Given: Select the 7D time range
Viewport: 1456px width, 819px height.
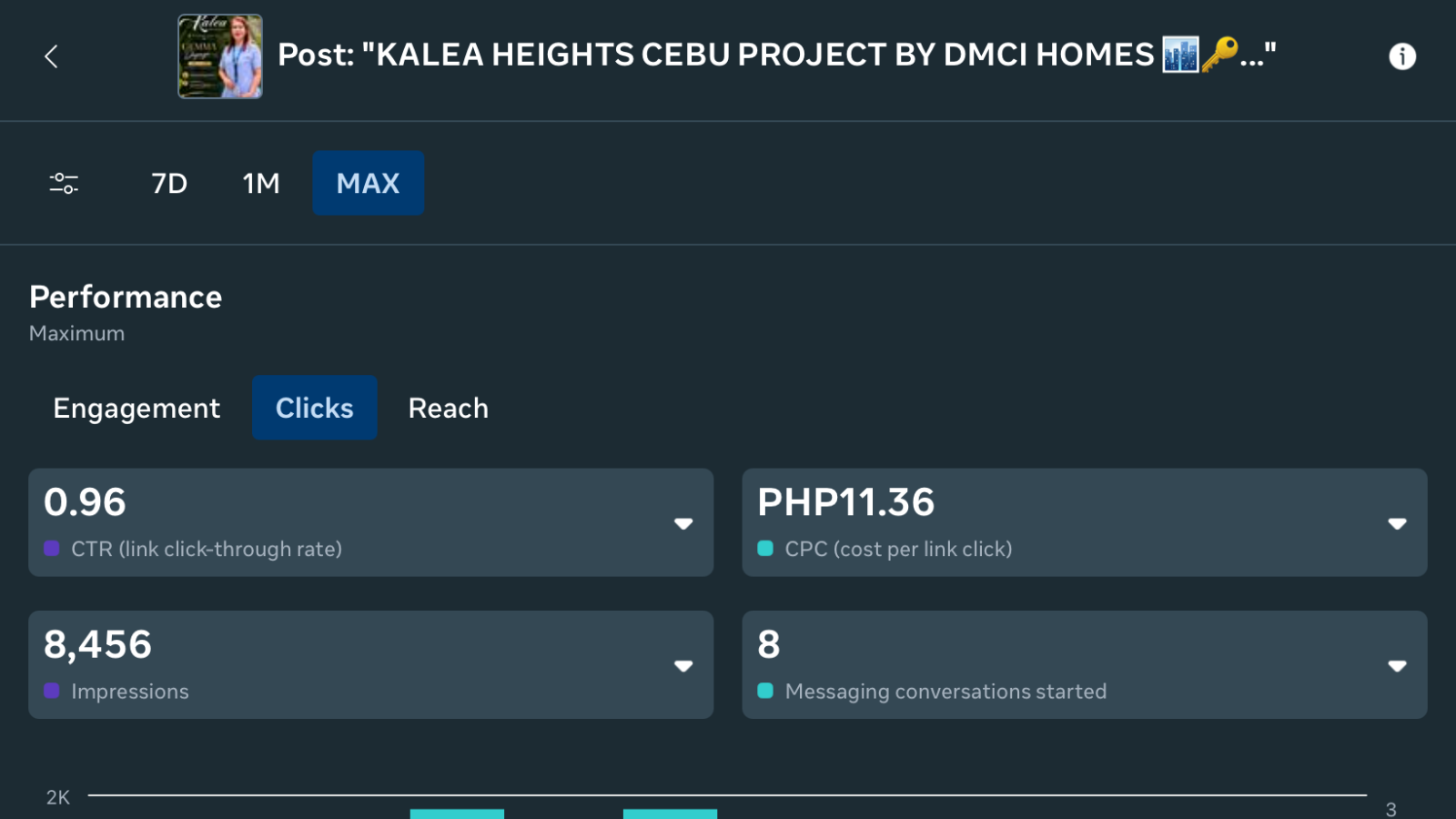Looking at the screenshot, I should [169, 183].
